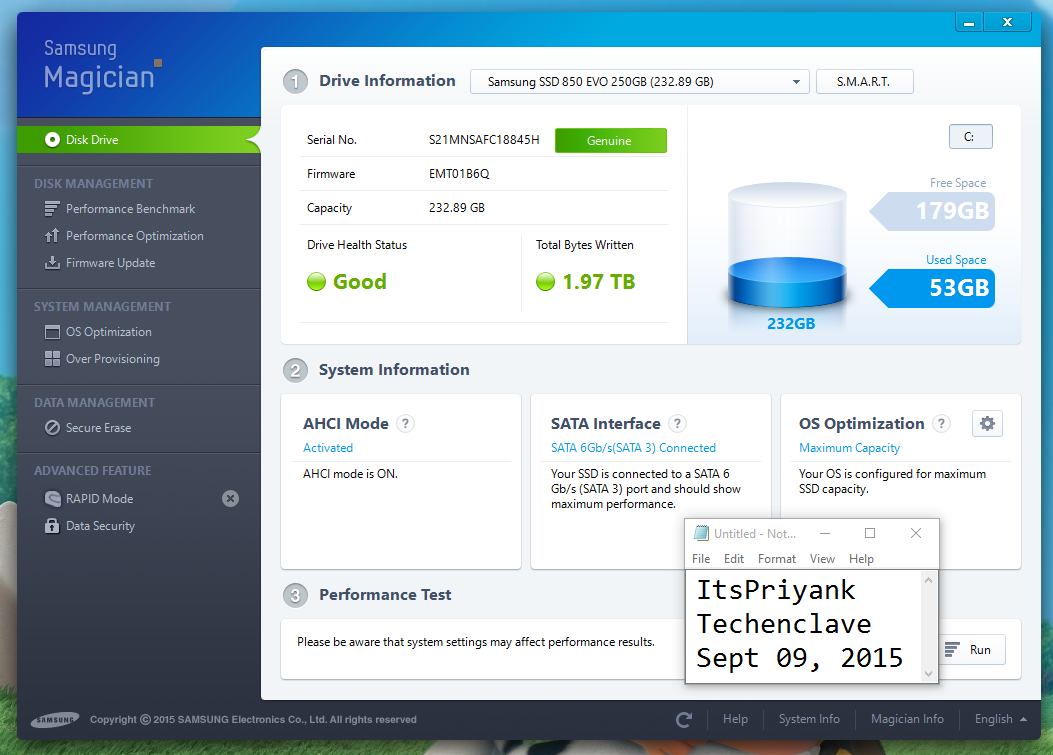Click the AHCI Mode Activated status text
The width and height of the screenshot is (1053, 755).
point(328,448)
